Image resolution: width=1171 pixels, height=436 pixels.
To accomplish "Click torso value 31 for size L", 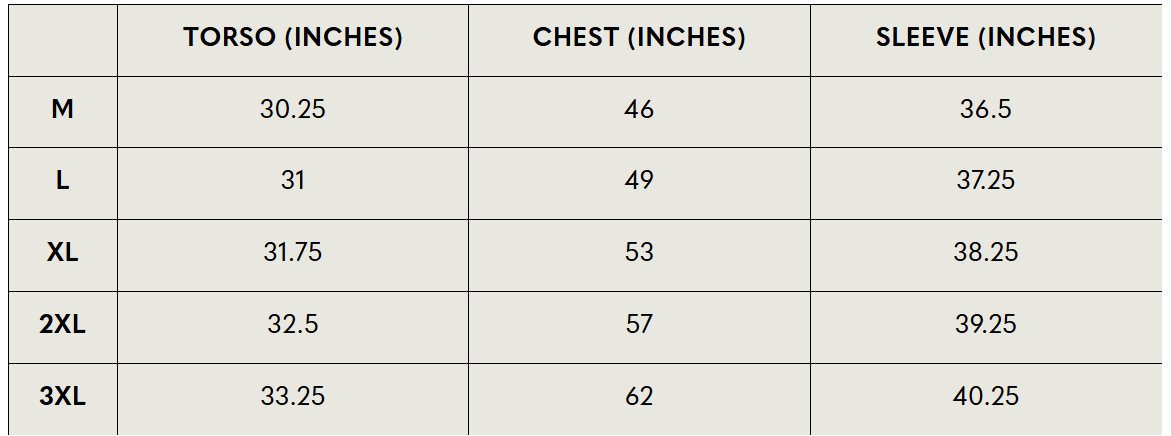I will point(292,181).
